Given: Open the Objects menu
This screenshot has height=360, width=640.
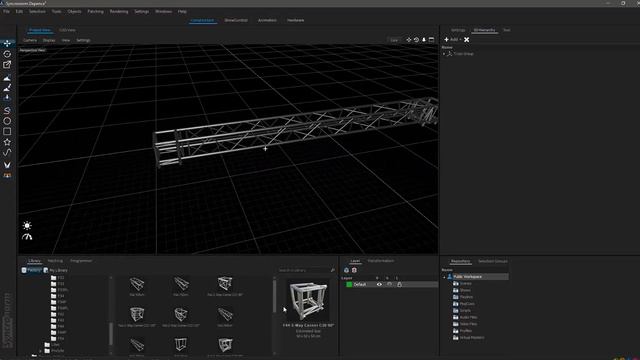Looking at the screenshot, I should (74, 11).
